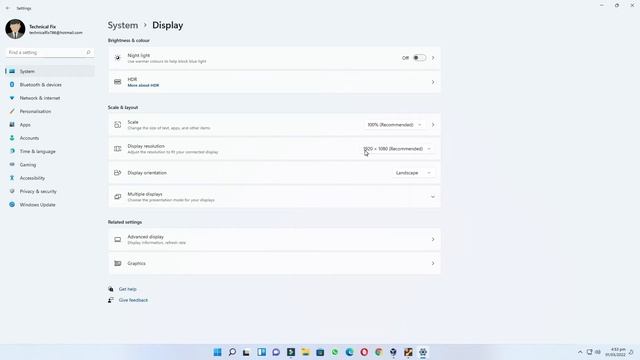The height and width of the screenshot is (360, 640).
Task: Open Widgets from the taskbar
Action: [x=262, y=352]
